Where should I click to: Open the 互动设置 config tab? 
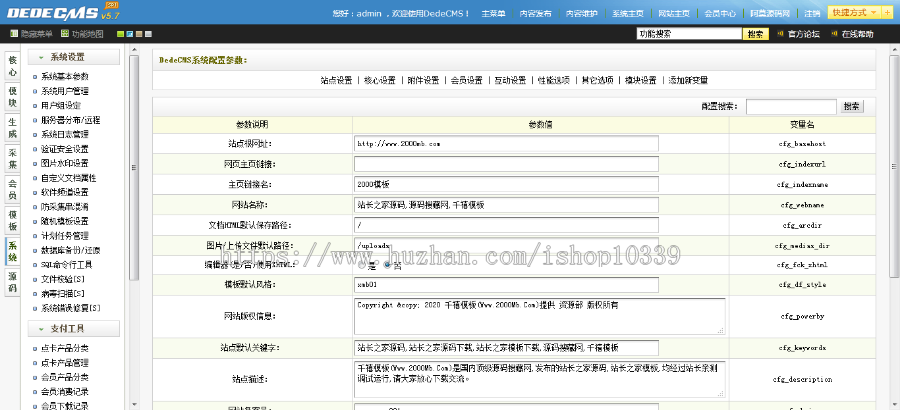[x=510, y=80]
